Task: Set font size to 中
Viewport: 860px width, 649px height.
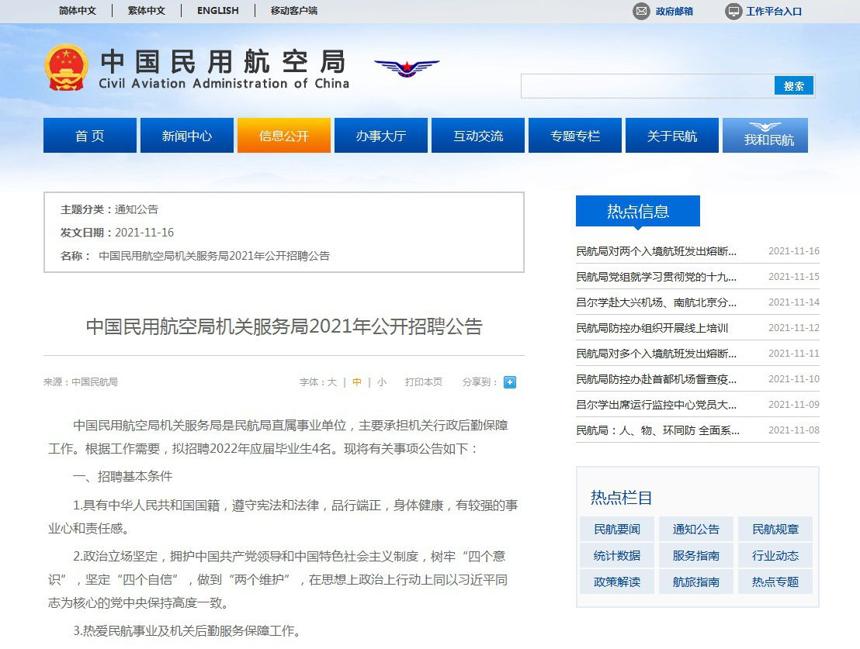Action: (x=357, y=382)
